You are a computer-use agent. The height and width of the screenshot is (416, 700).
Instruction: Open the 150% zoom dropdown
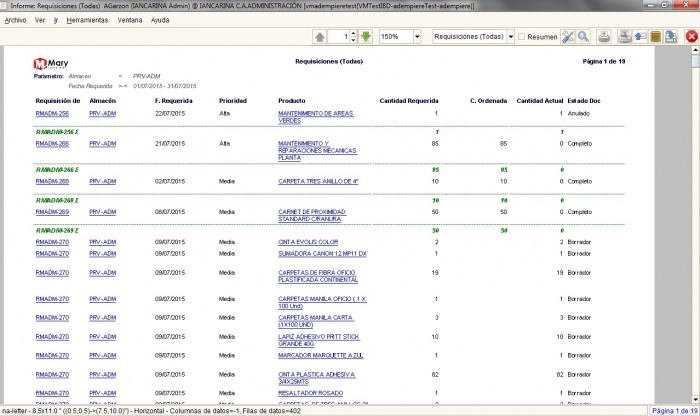pos(417,37)
